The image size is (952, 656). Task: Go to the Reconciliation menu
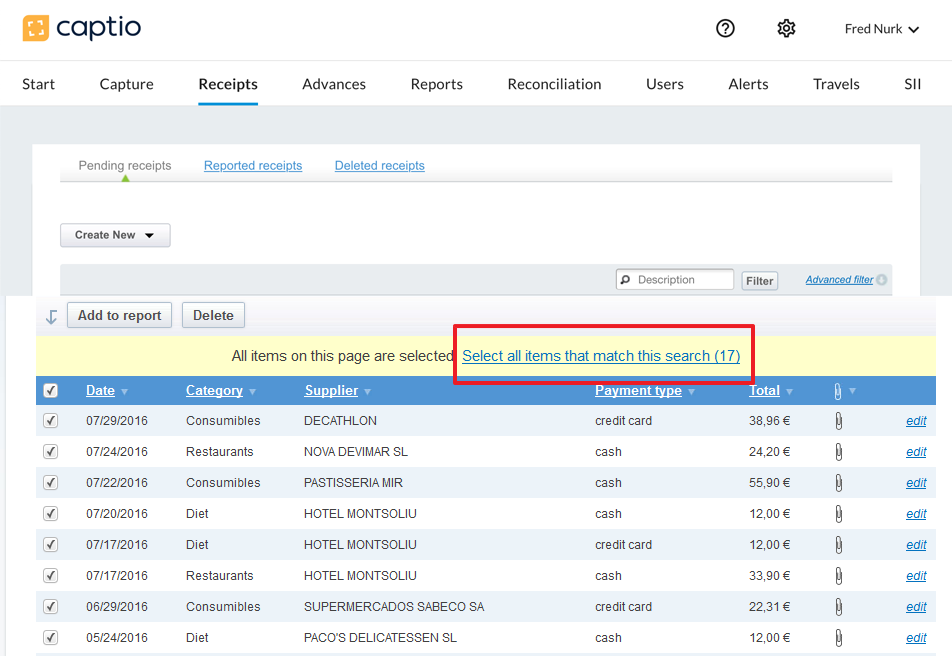pyautogui.click(x=554, y=84)
